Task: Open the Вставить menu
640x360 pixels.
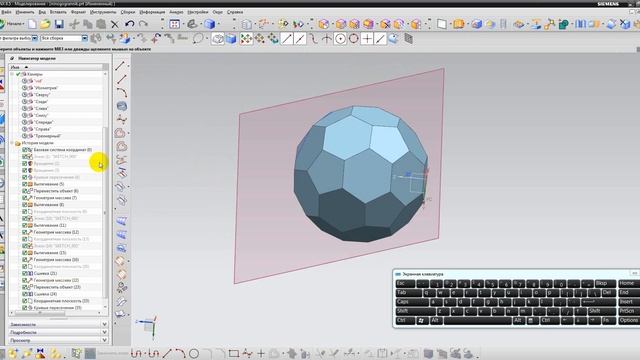Action: pos(58,12)
